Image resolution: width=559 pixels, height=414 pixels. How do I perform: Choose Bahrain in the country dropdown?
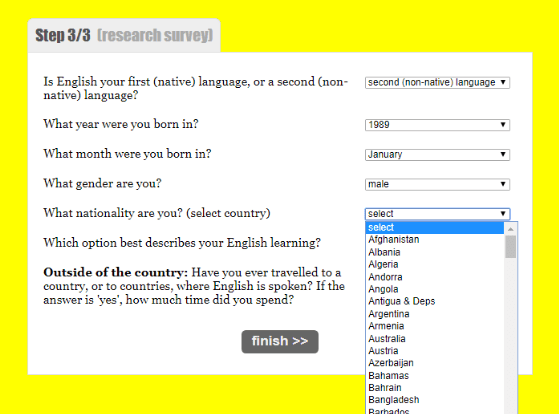click(x=435, y=388)
